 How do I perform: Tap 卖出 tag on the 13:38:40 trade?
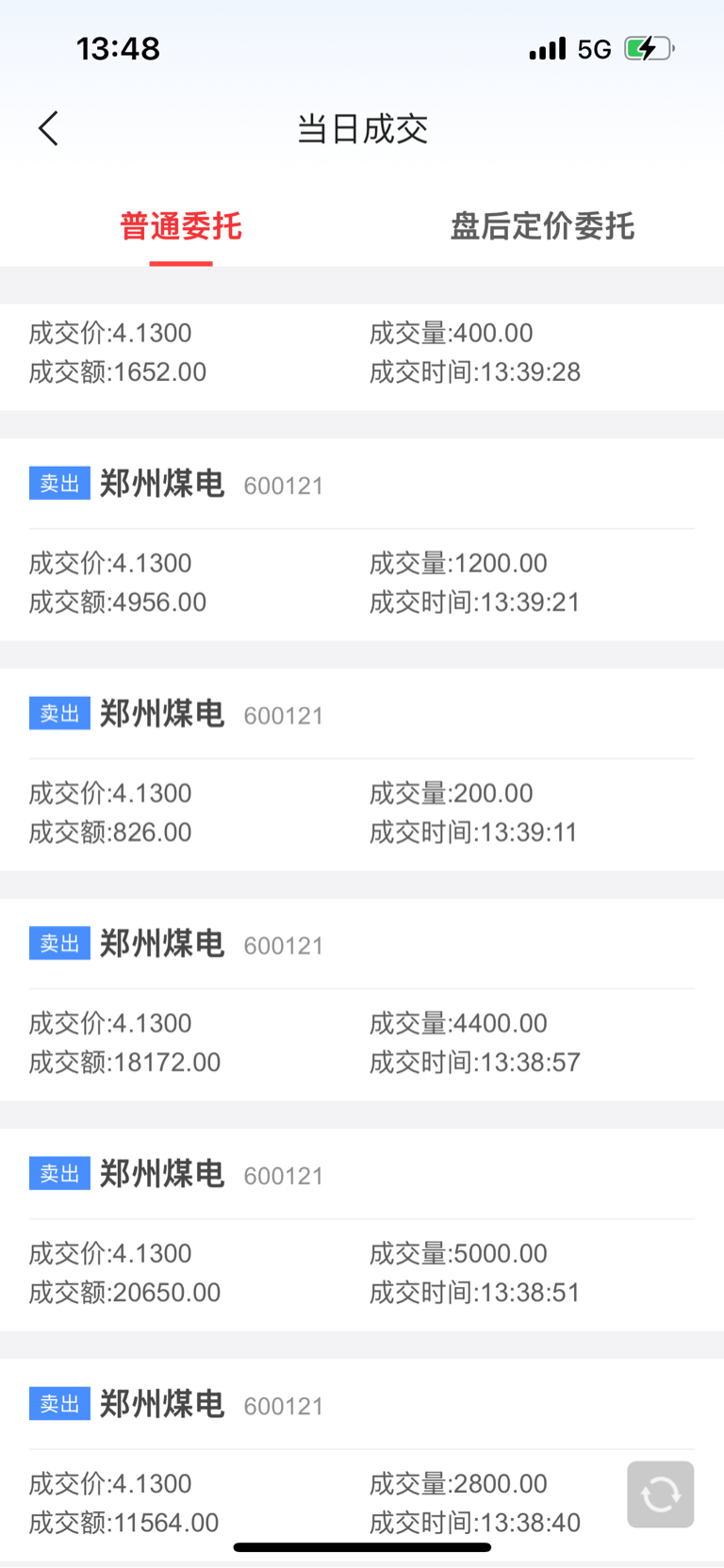[59, 1404]
